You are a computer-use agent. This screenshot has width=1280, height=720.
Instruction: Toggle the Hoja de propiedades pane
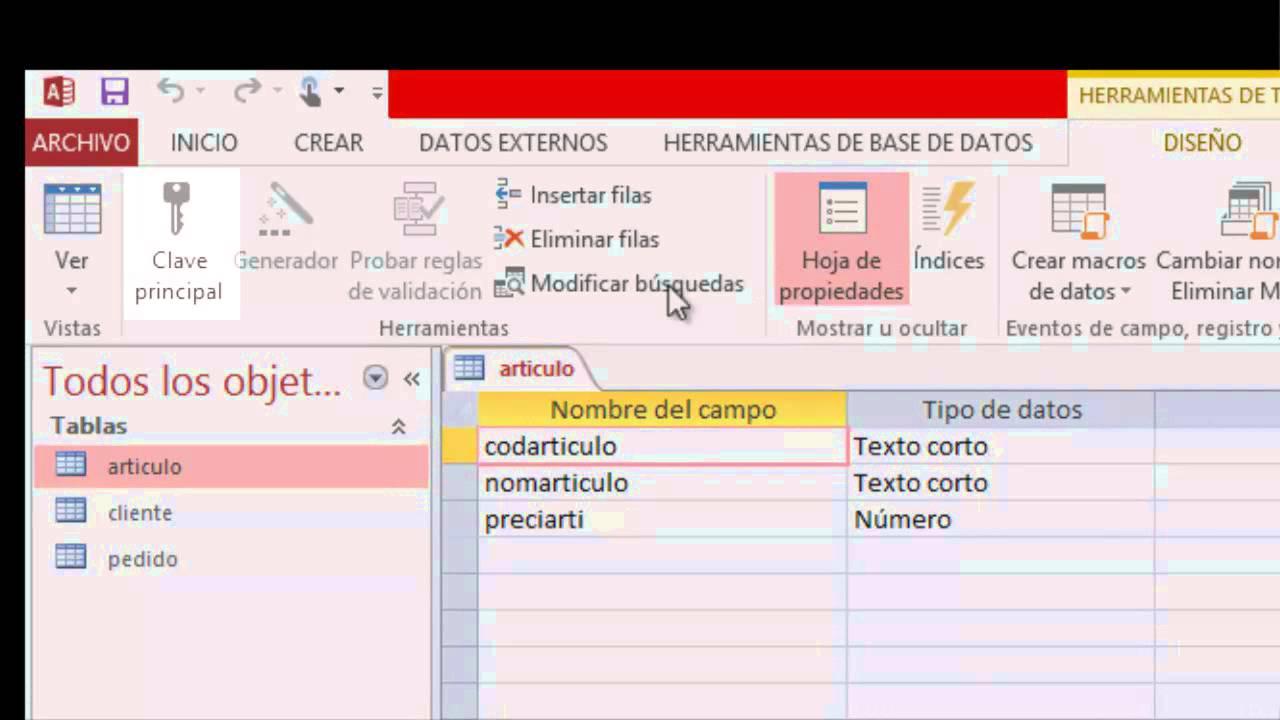point(841,240)
